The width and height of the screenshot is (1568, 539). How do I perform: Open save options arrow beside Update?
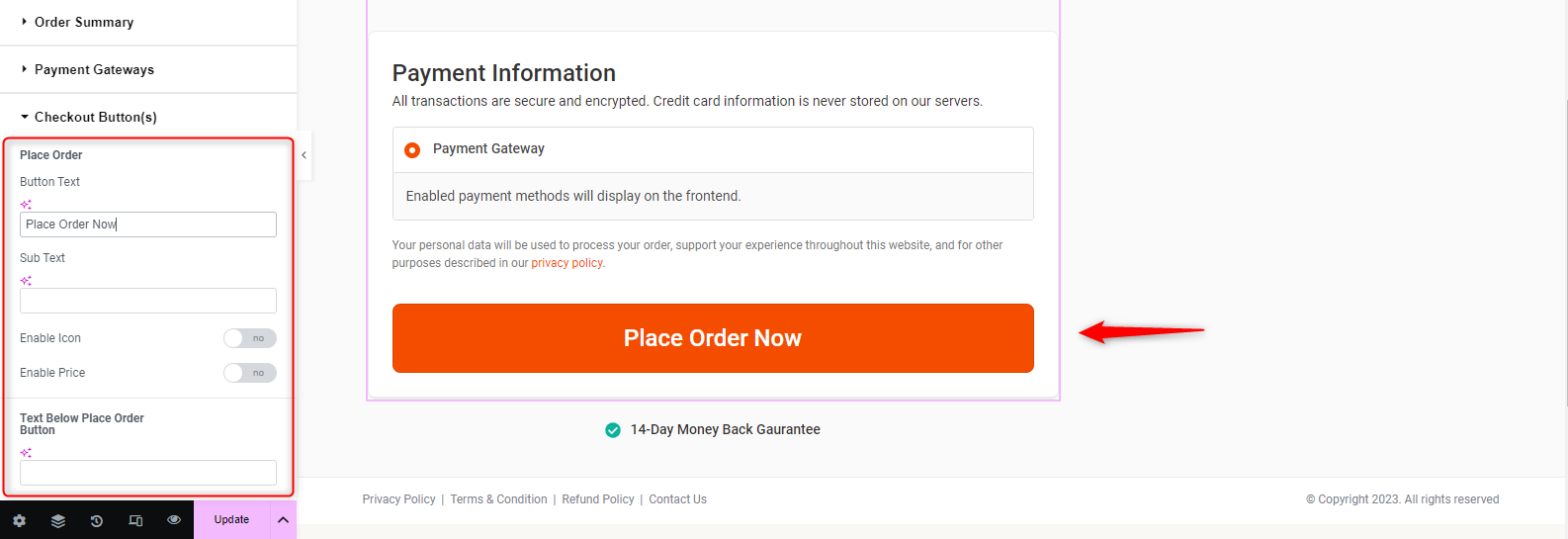pyautogui.click(x=283, y=519)
